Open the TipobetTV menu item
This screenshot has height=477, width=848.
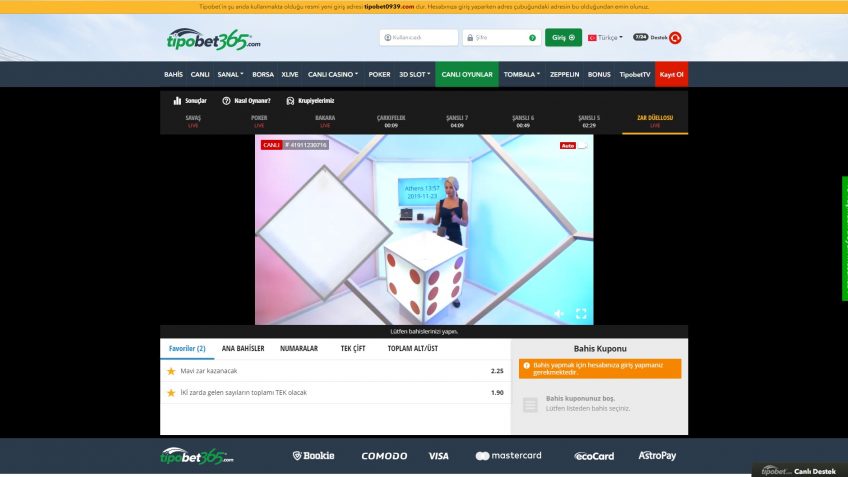[634, 75]
